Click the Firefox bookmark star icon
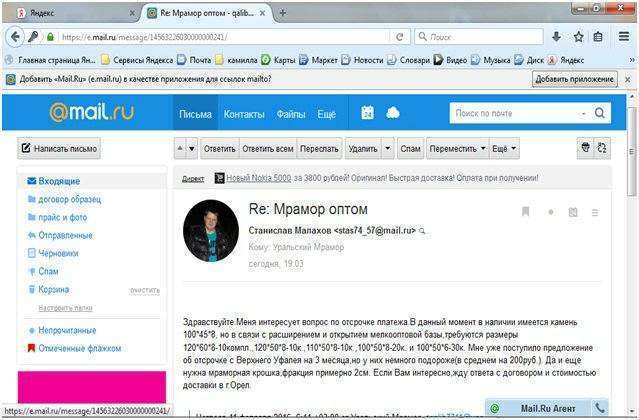The height and width of the screenshot is (420, 639). [x=578, y=36]
